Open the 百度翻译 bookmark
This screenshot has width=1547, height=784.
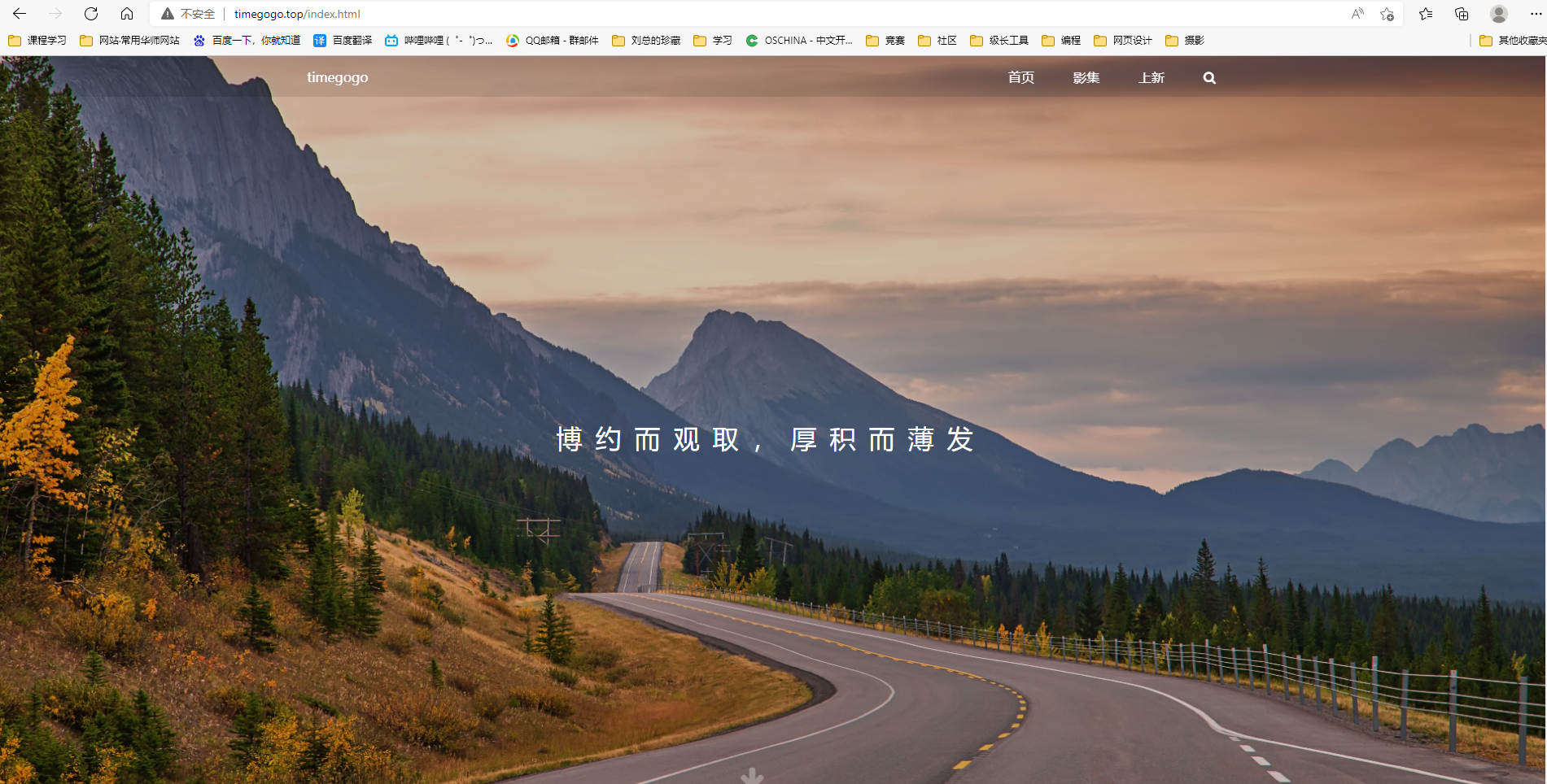tap(343, 40)
